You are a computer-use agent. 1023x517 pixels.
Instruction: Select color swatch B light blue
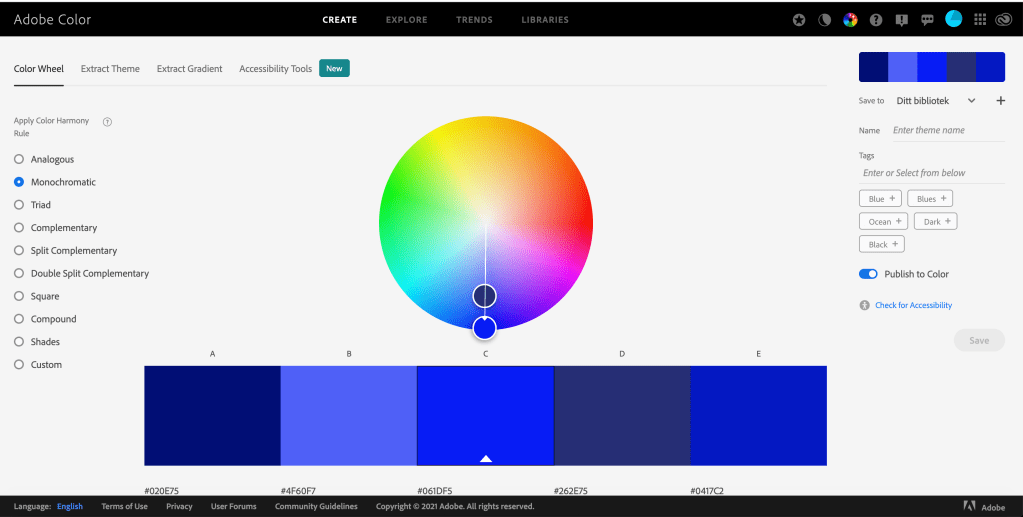click(348, 415)
